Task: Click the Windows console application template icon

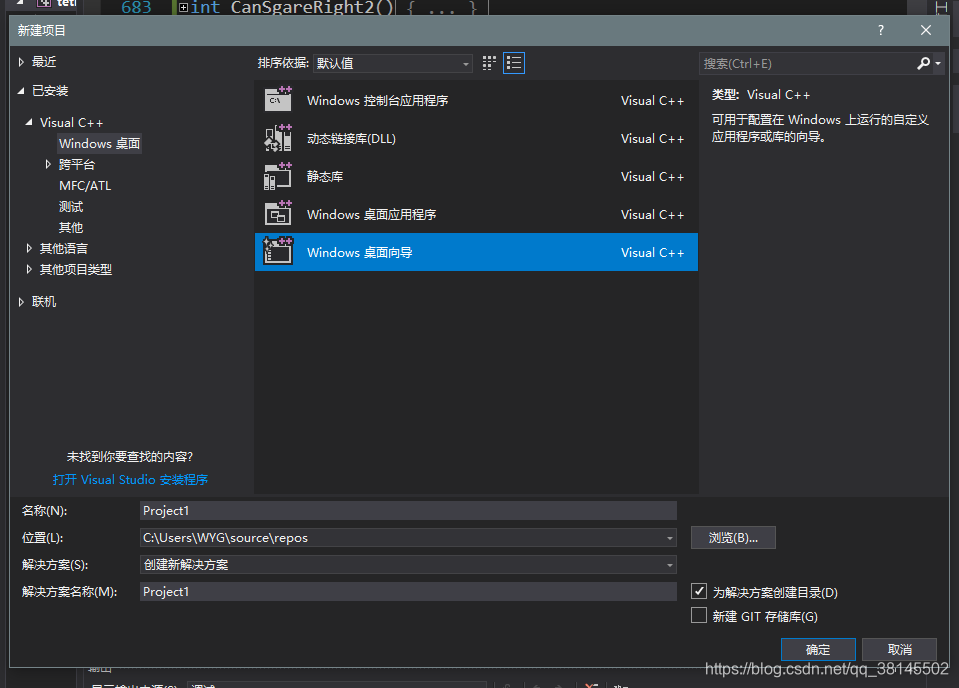Action: click(x=278, y=100)
